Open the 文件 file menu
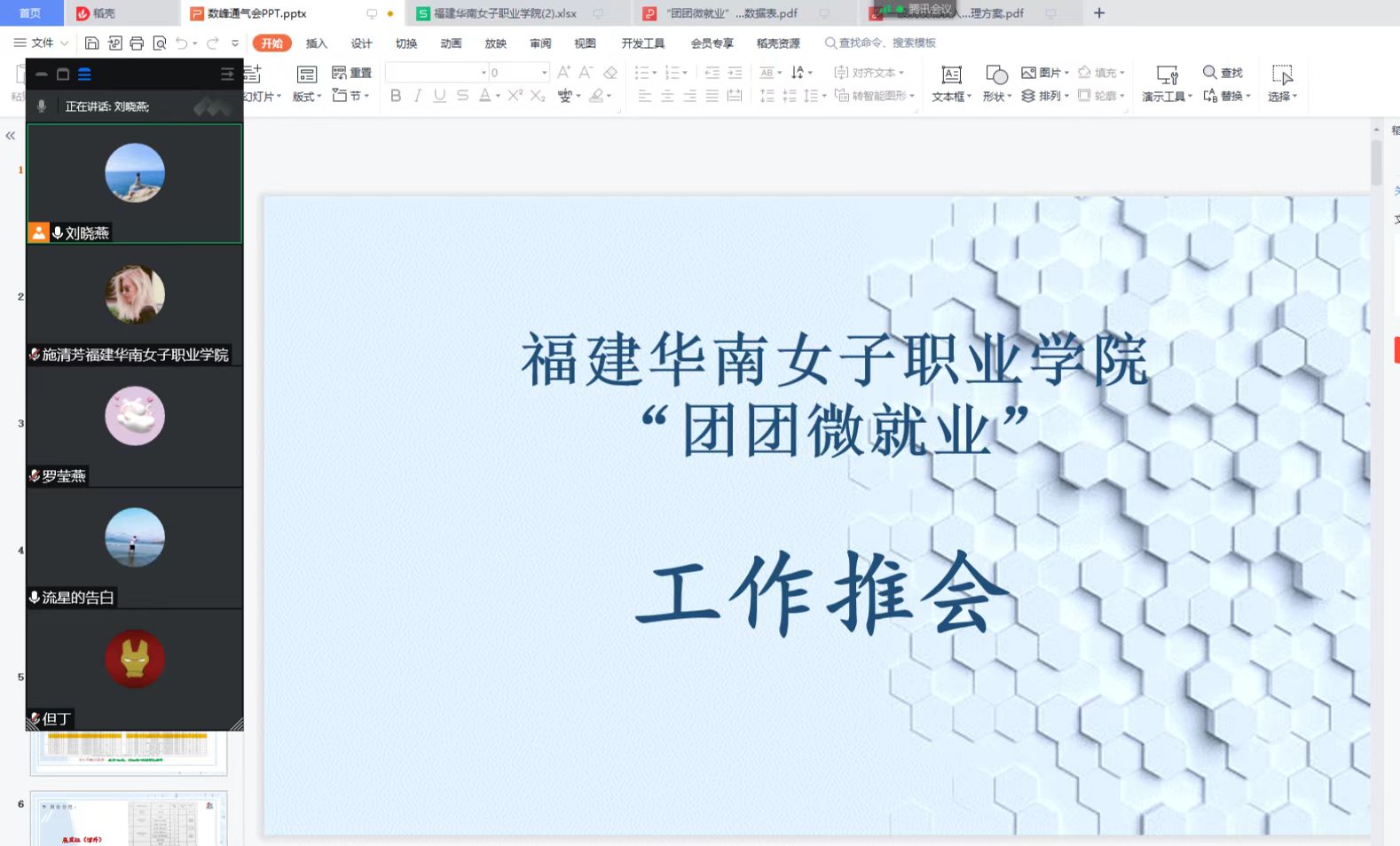This screenshot has height=846, width=1400. pyautogui.click(x=41, y=43)
